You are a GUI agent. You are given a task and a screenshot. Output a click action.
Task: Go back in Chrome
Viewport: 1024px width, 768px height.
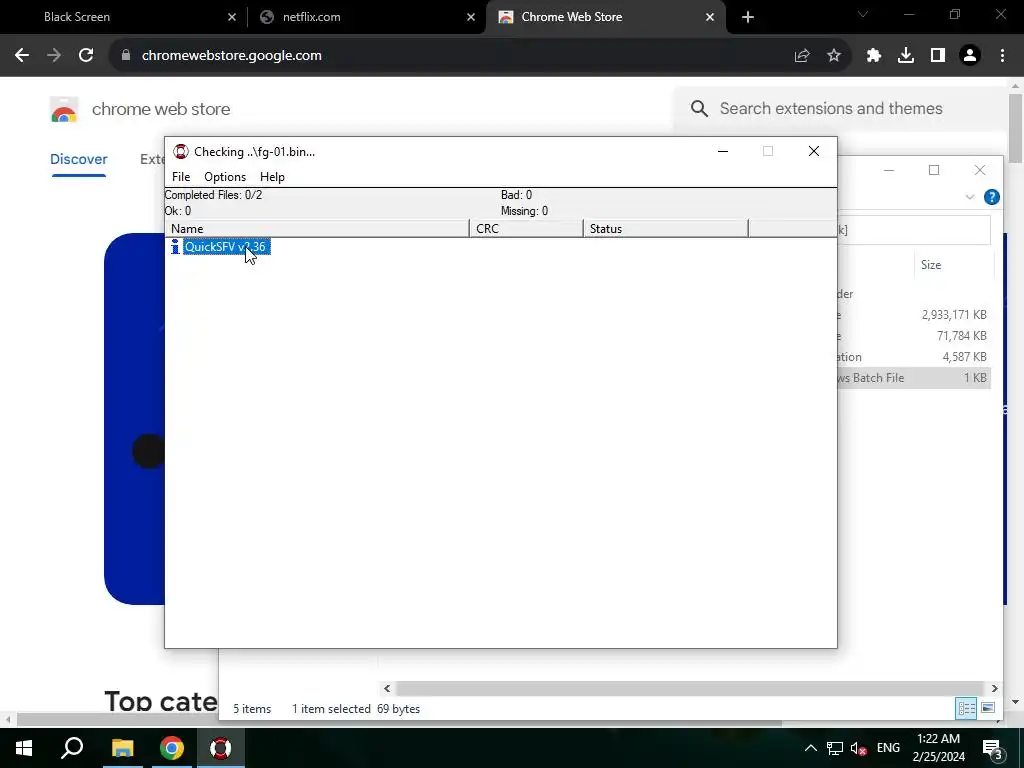22,56
